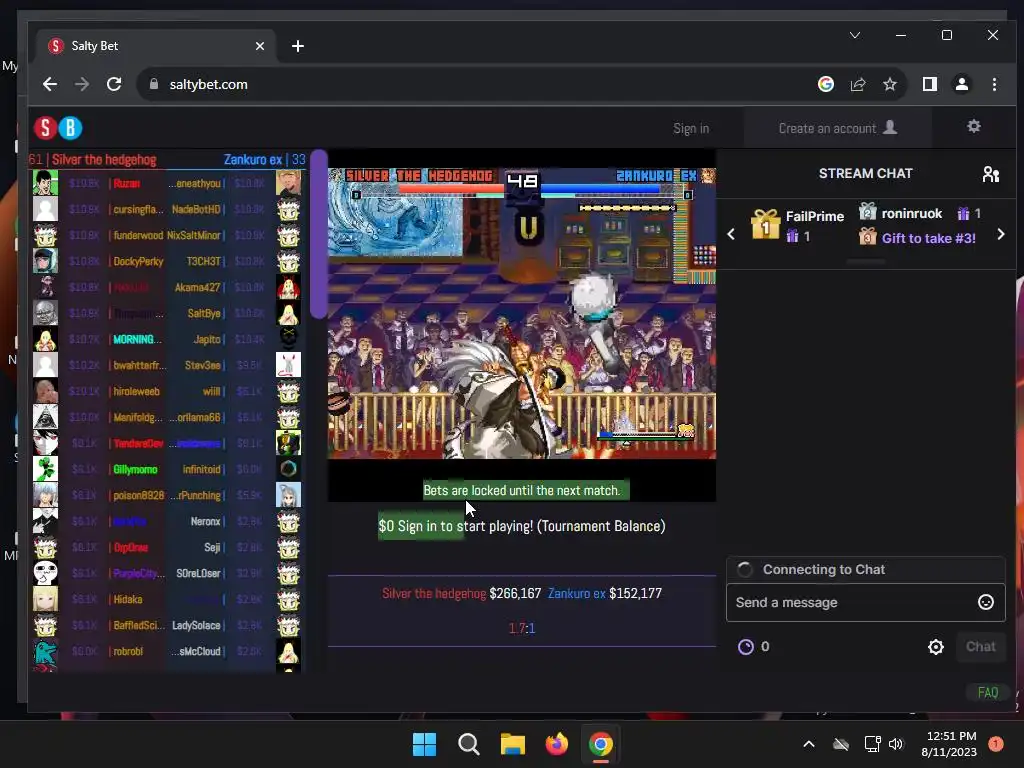This screenshot has width=1024, height=768.
Task: Go forward in browser history
Action: click(x=82, y=84)
